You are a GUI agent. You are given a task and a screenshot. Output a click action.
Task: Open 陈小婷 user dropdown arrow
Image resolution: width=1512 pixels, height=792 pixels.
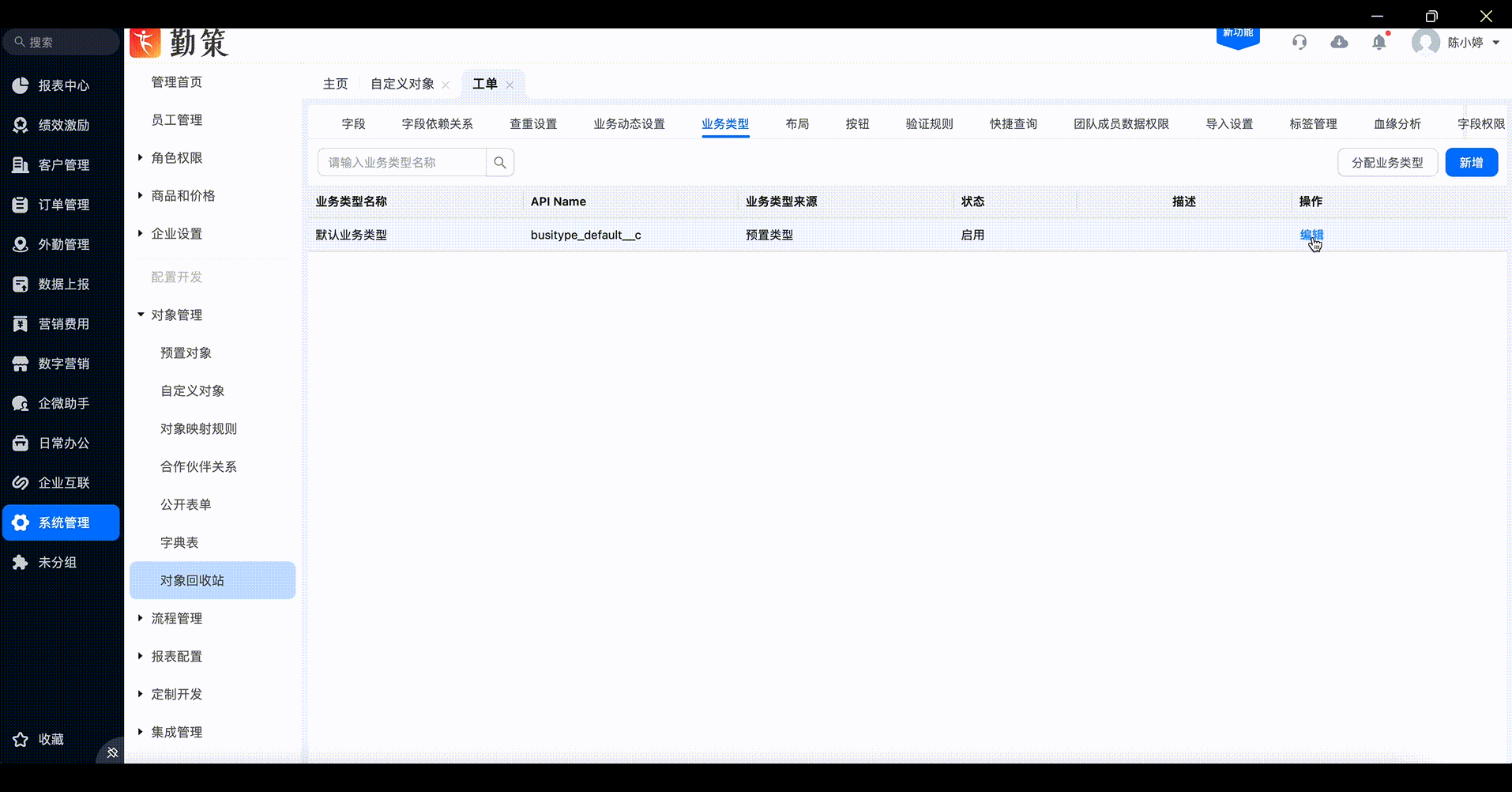(x=1495, y=43)
